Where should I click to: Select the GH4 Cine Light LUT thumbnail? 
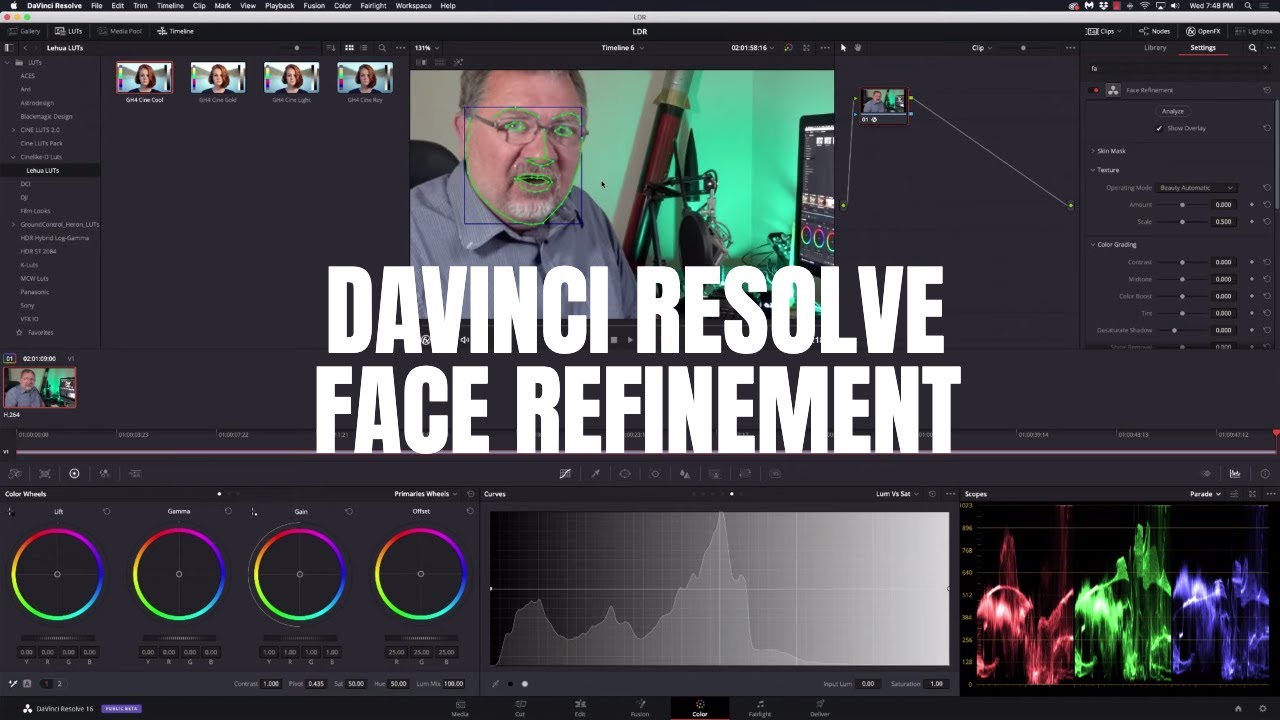(x=291, y=77)
